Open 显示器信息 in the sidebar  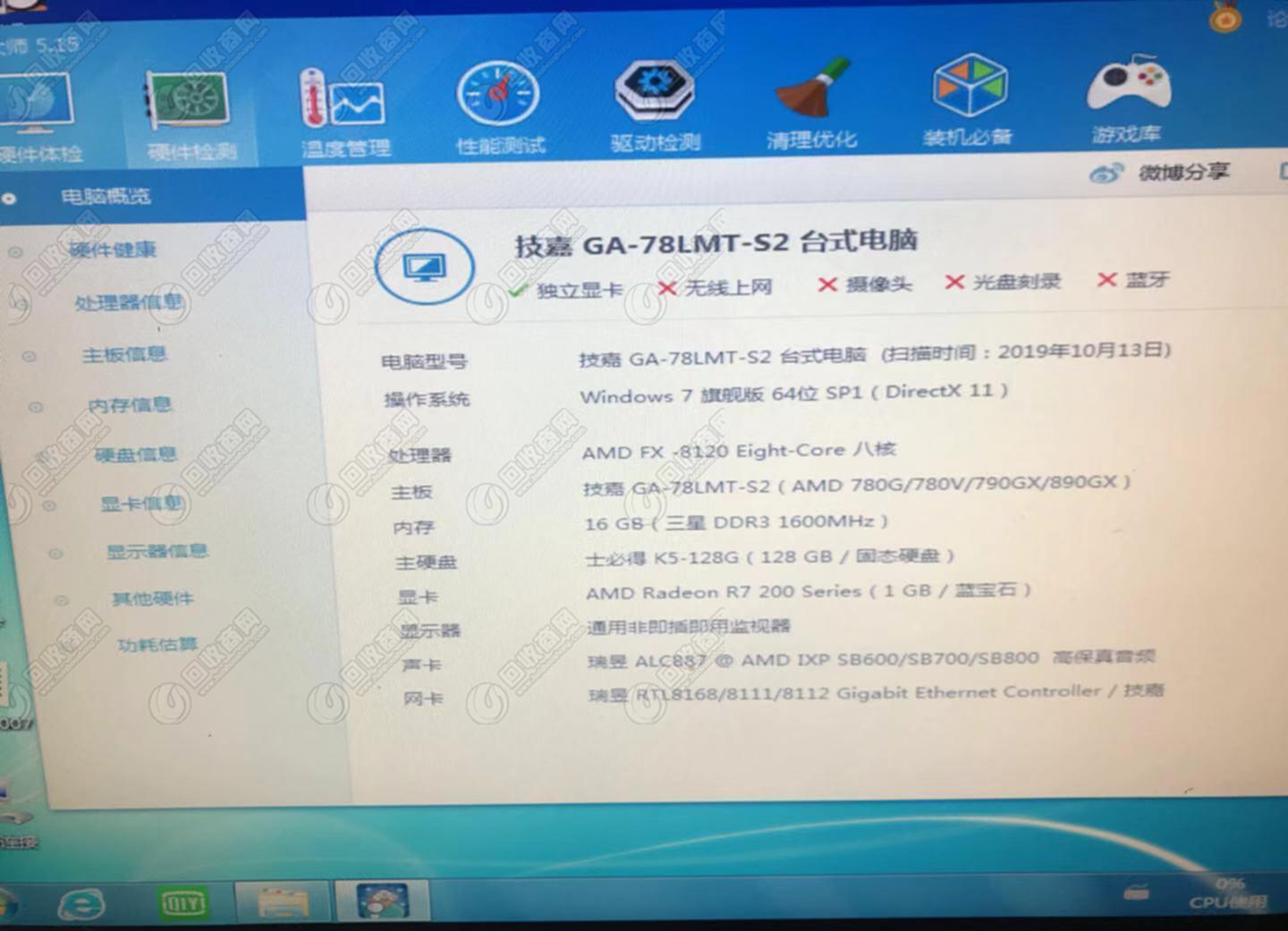157,551
